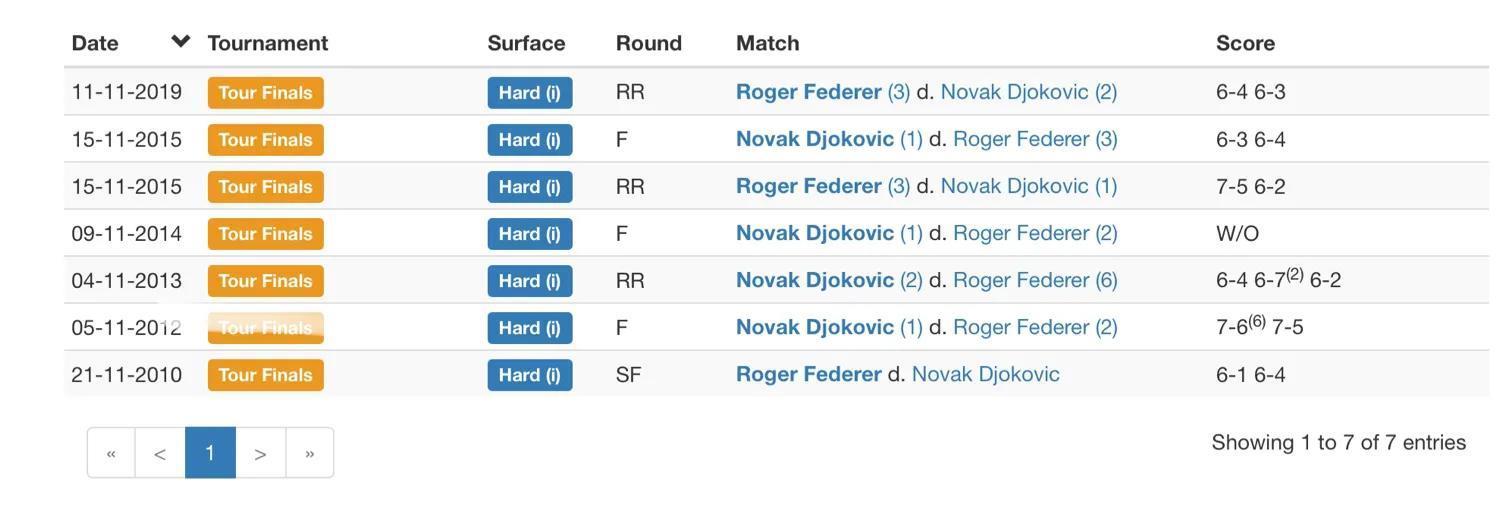The image size is (1500, 509).
Task: Select page 1 in pagination
Action: [210, 453]
